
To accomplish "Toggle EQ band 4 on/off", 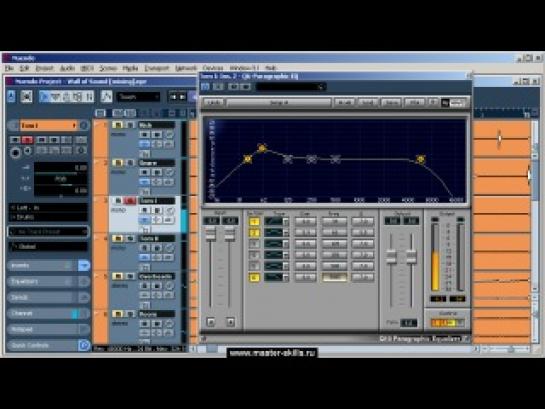I will click(x=254, y=255).
